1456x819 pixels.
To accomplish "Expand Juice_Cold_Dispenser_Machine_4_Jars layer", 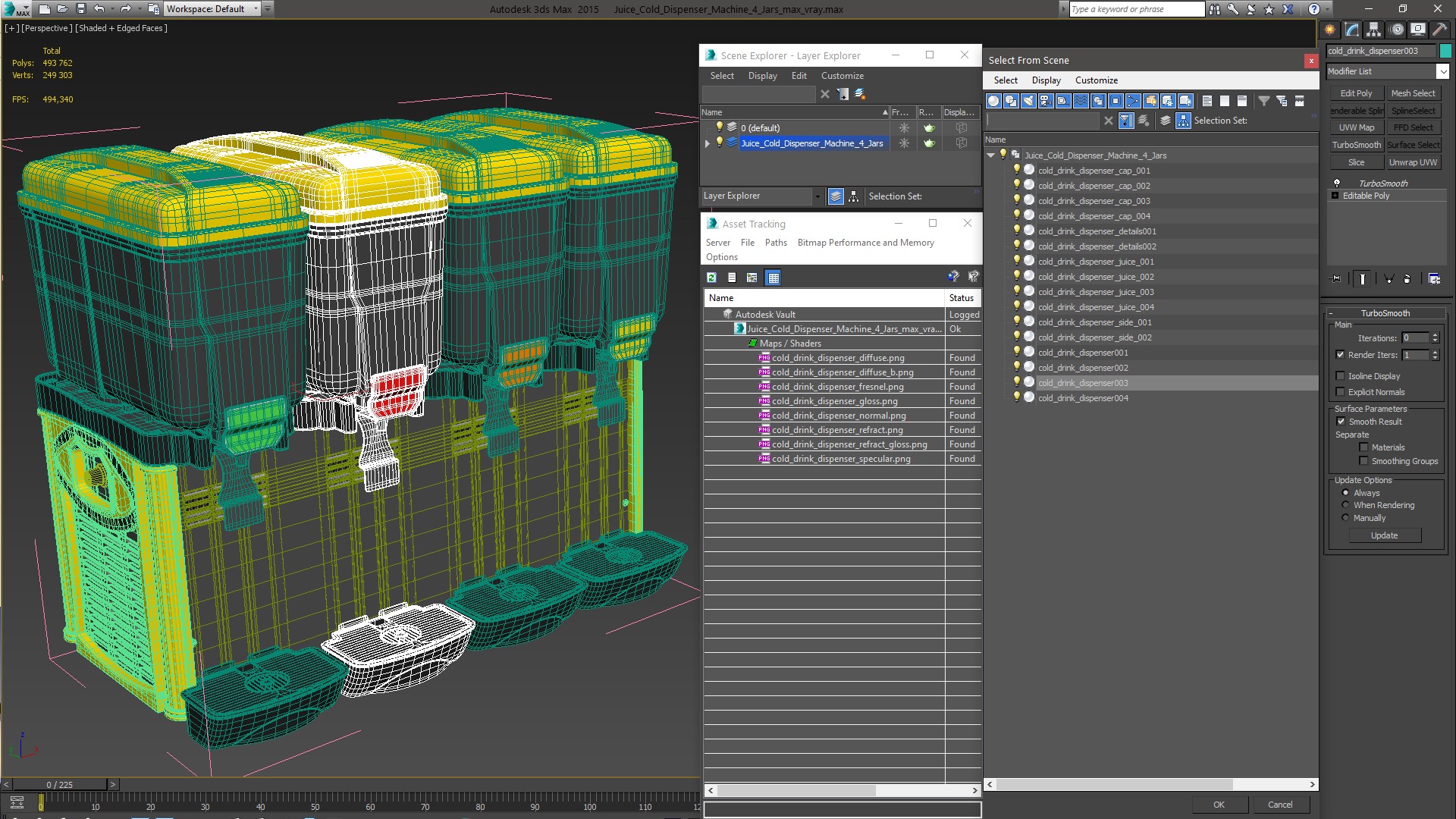I will click(709, 143).
